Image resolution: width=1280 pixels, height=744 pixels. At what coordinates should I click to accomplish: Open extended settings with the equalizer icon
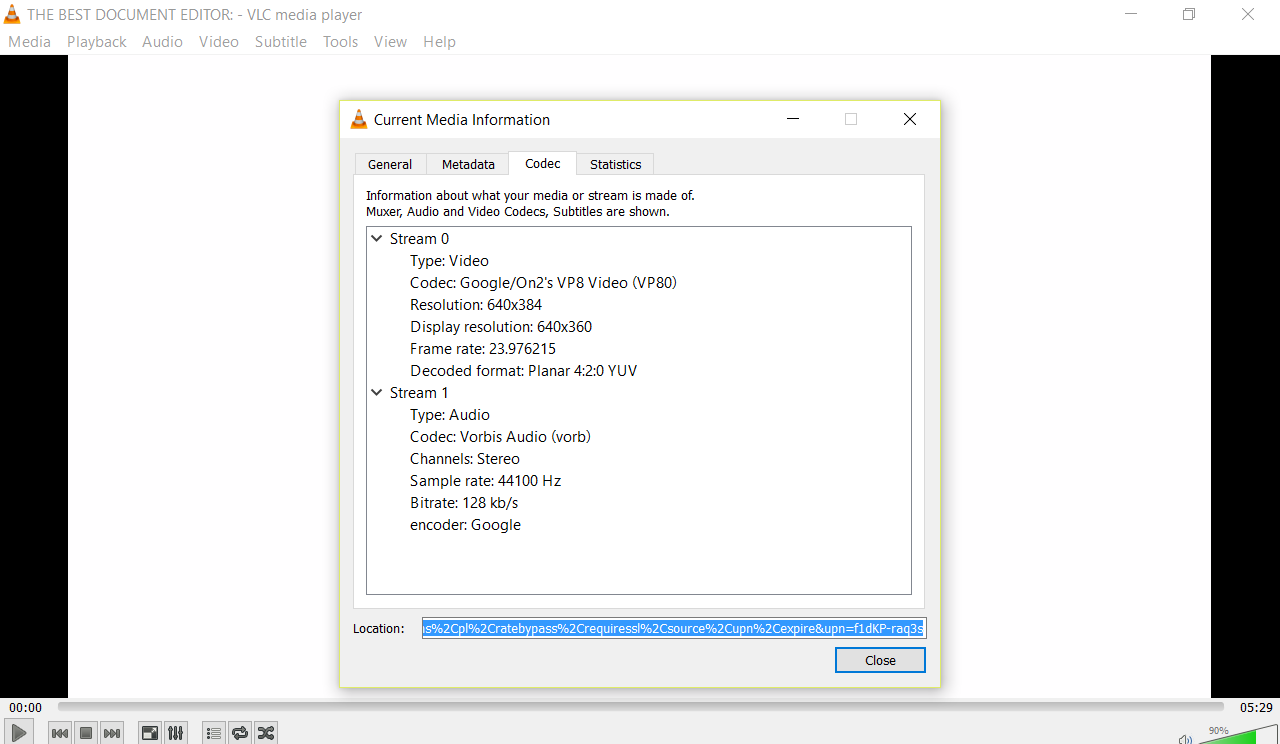tap(175, 732)
